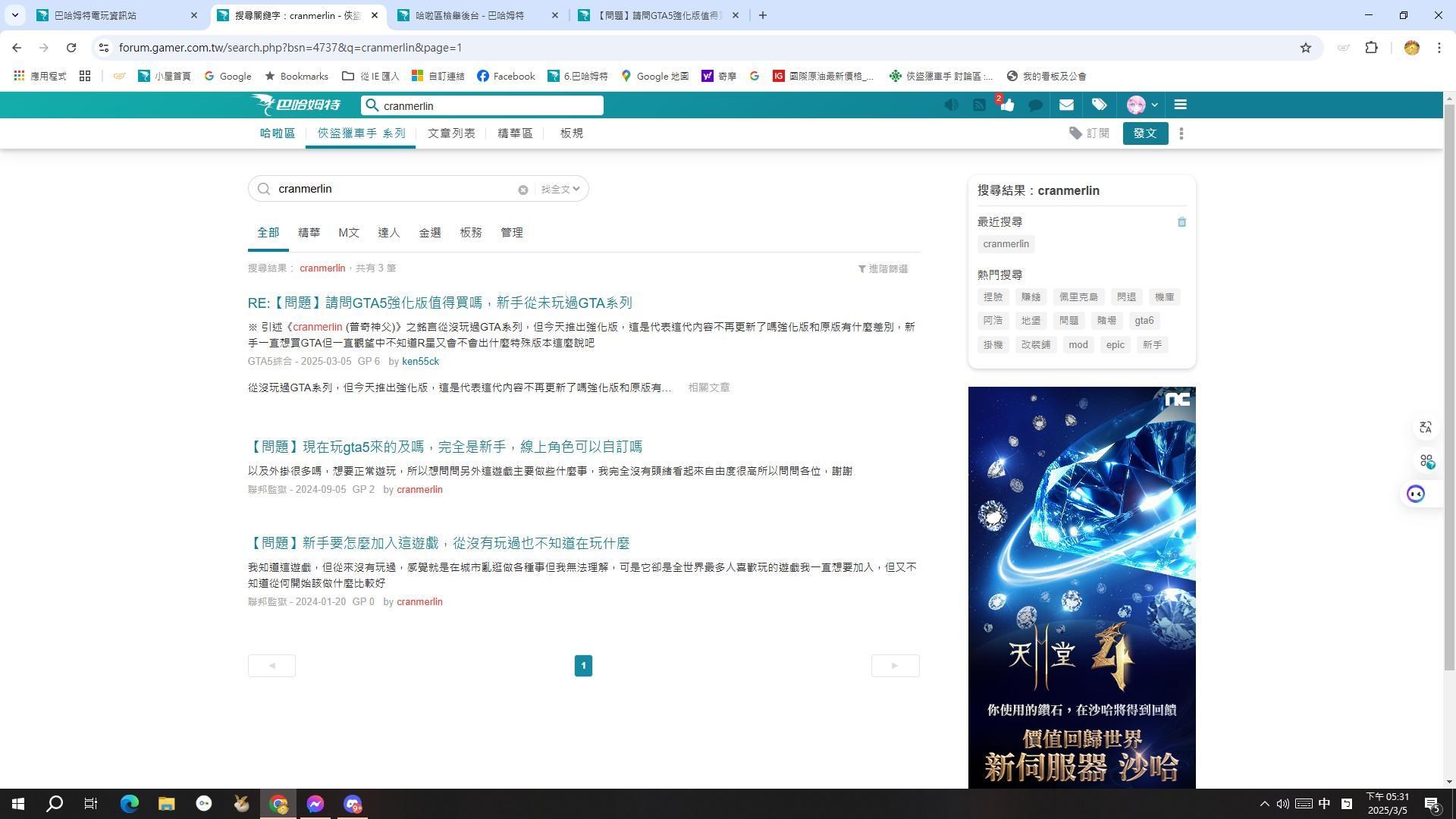The height and width of the screenshot is (819, 1456).
Task: Click the cranmerlin recent search chip
Action: pos(1006,244)
